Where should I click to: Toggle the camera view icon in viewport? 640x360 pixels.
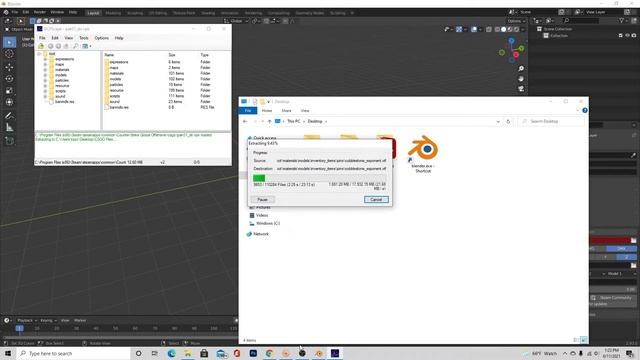(x=521, y=89)
